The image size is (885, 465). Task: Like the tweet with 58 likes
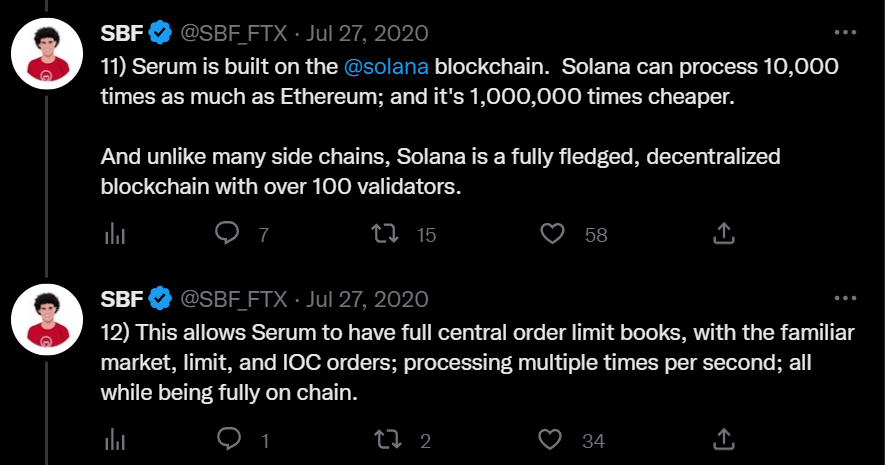[553, 234]
